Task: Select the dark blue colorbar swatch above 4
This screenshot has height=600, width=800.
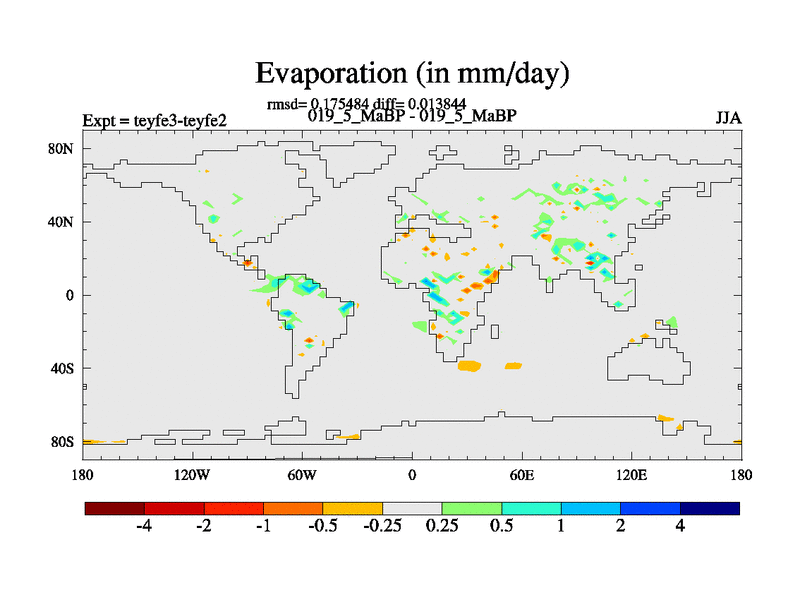Action: click(x=710, y=508)
